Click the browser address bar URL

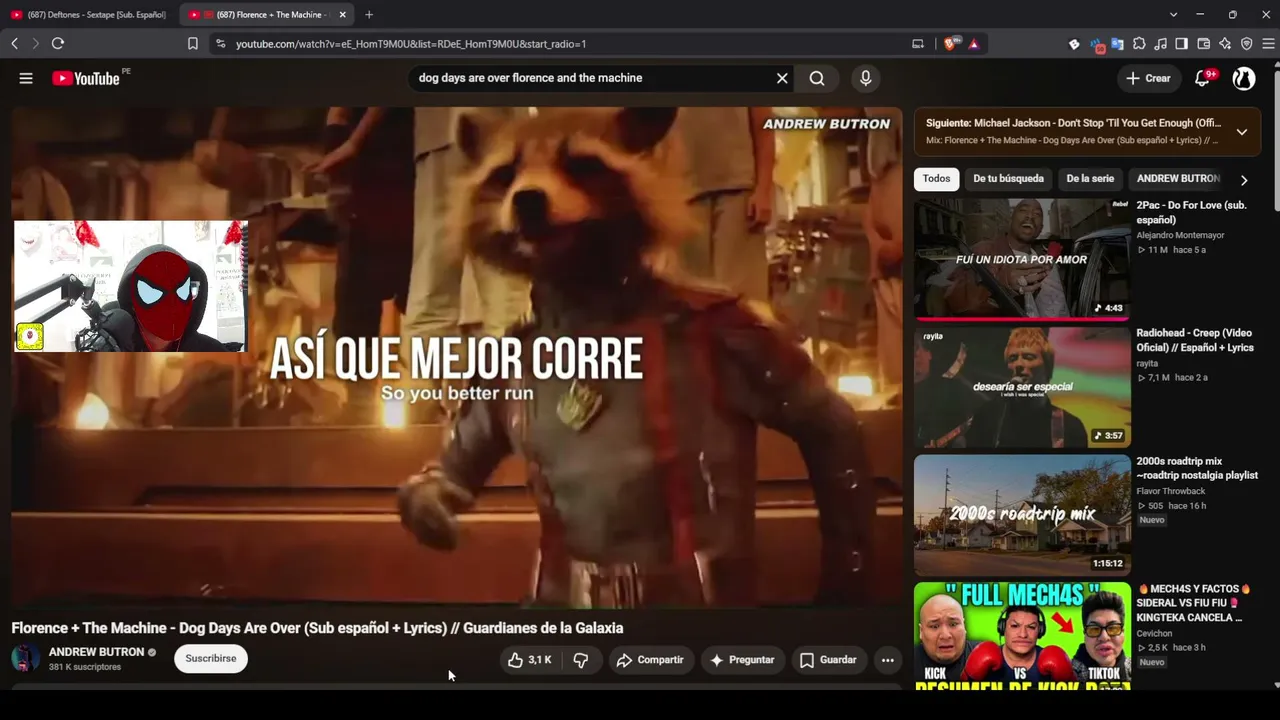pos(411,44)
